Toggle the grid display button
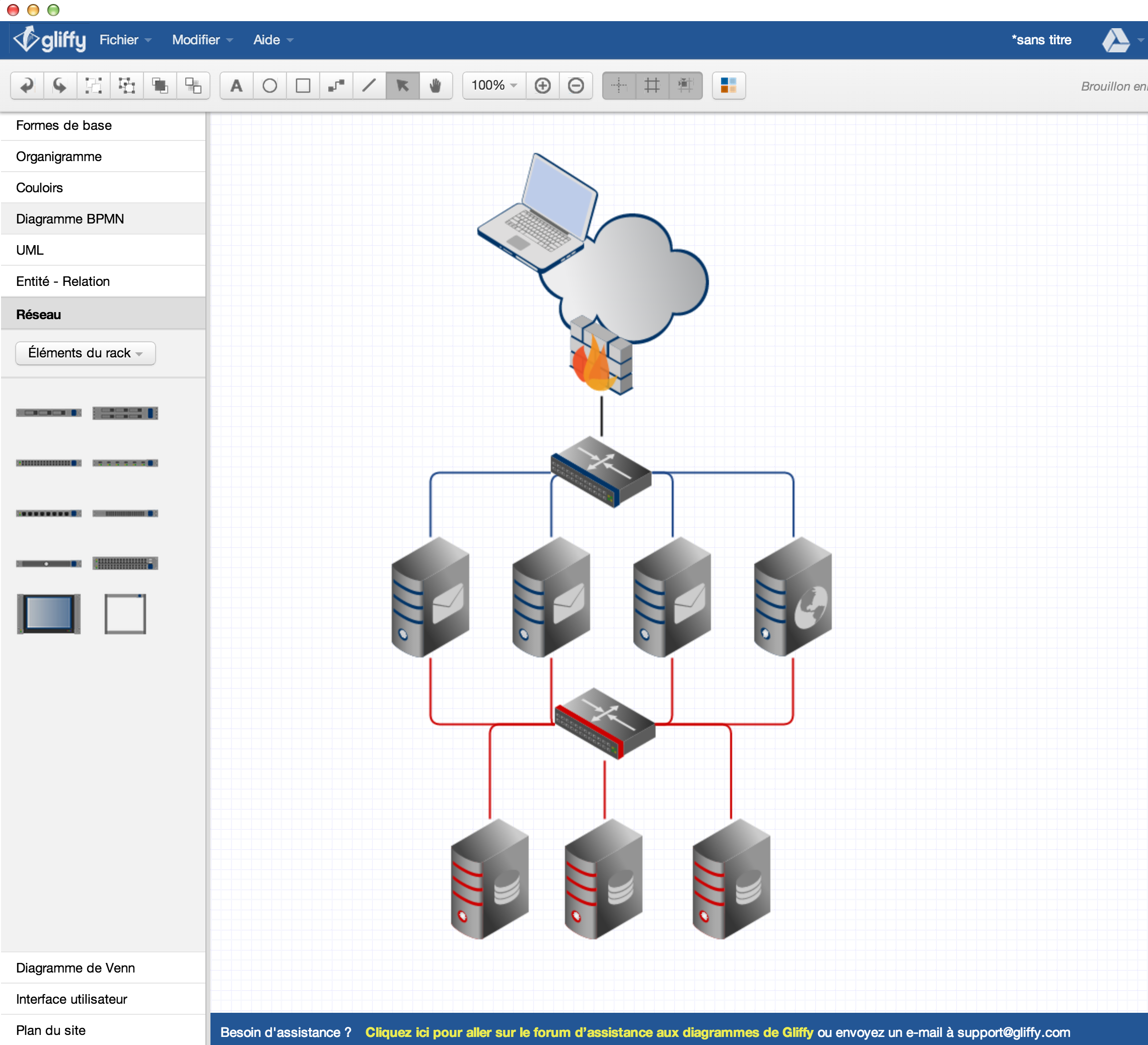 652,86
